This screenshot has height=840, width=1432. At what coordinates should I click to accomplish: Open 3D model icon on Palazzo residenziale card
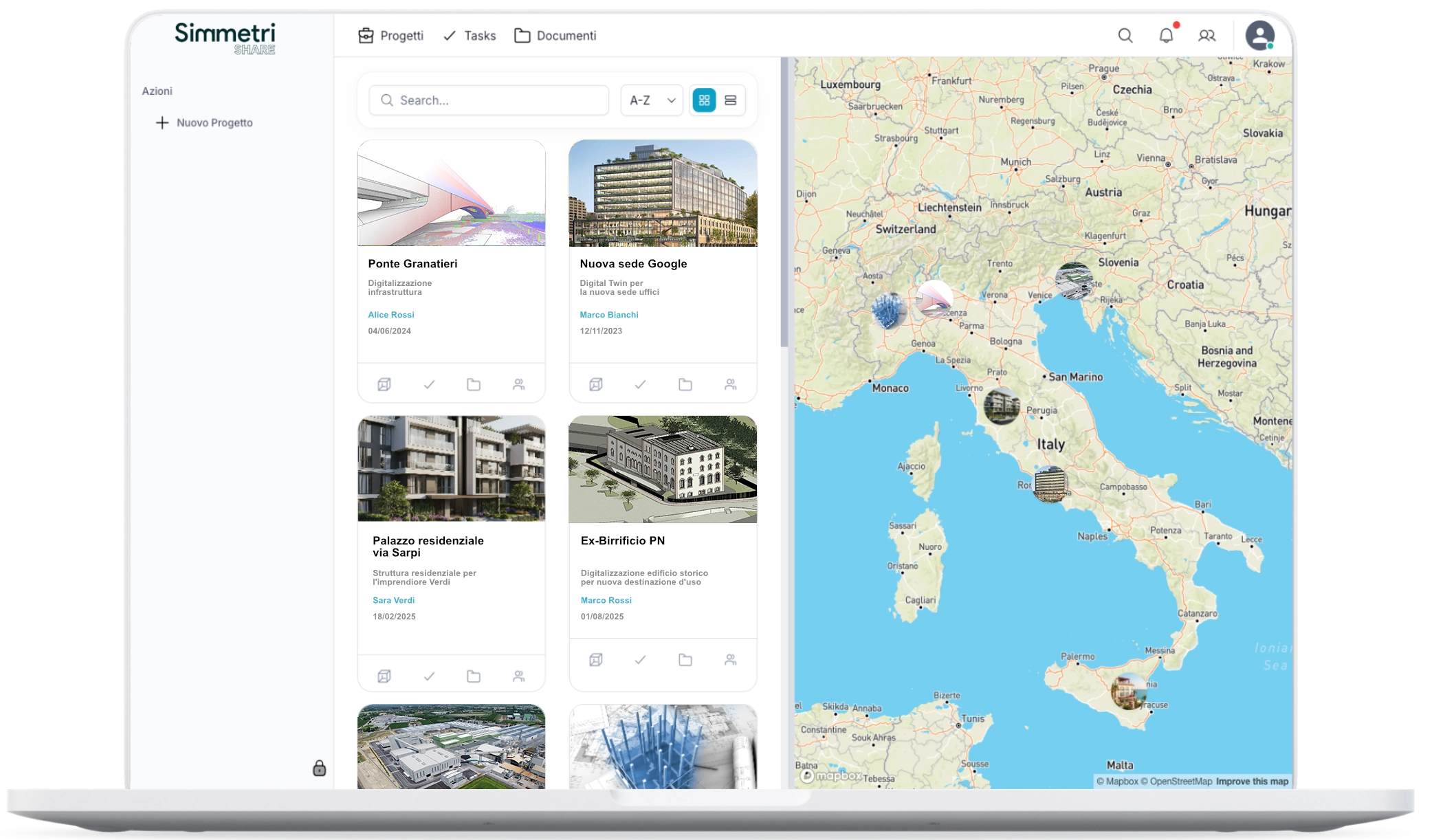[384, 676]
